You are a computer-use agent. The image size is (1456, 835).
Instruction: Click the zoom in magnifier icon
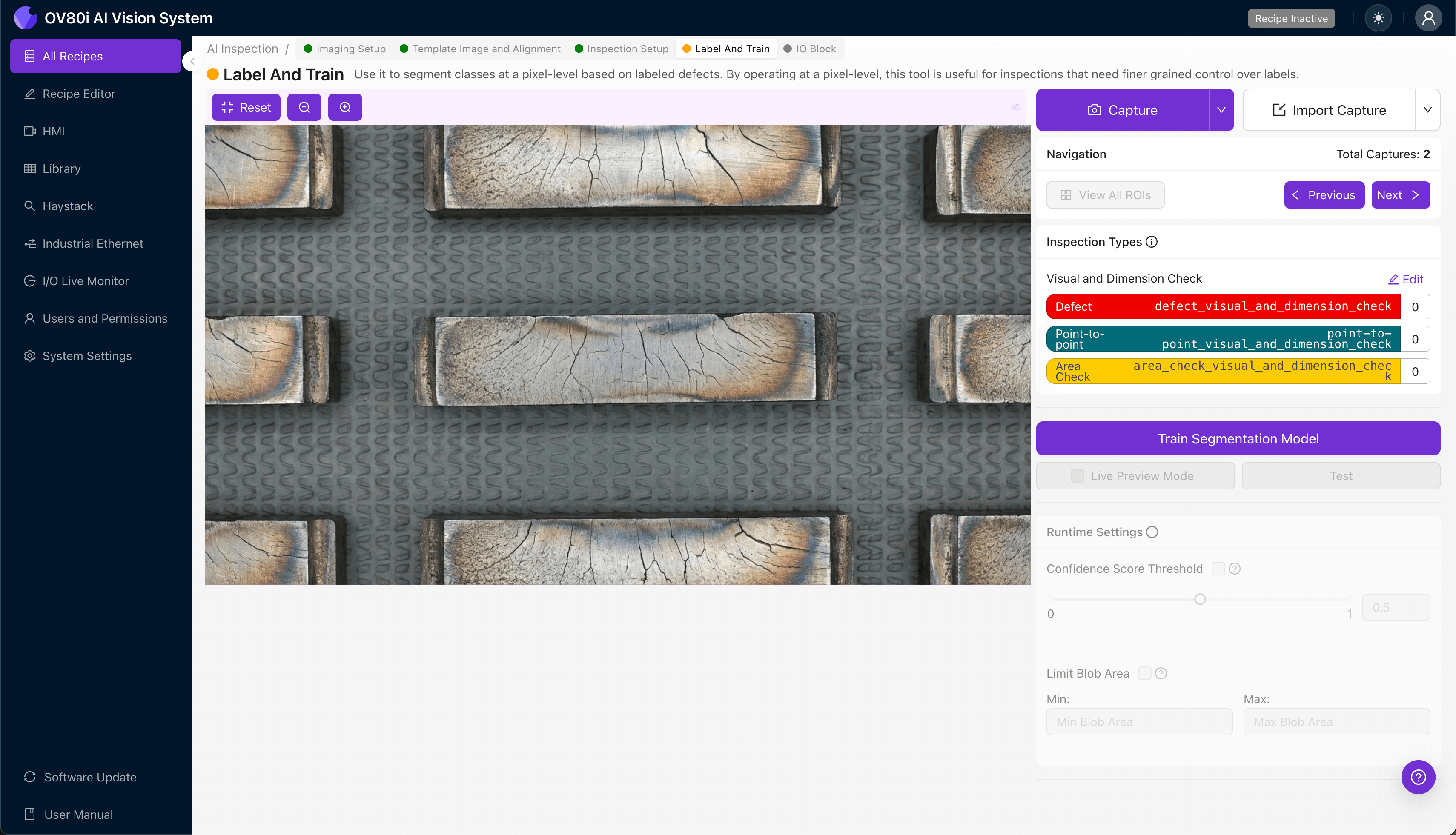(x=345, y=107)
